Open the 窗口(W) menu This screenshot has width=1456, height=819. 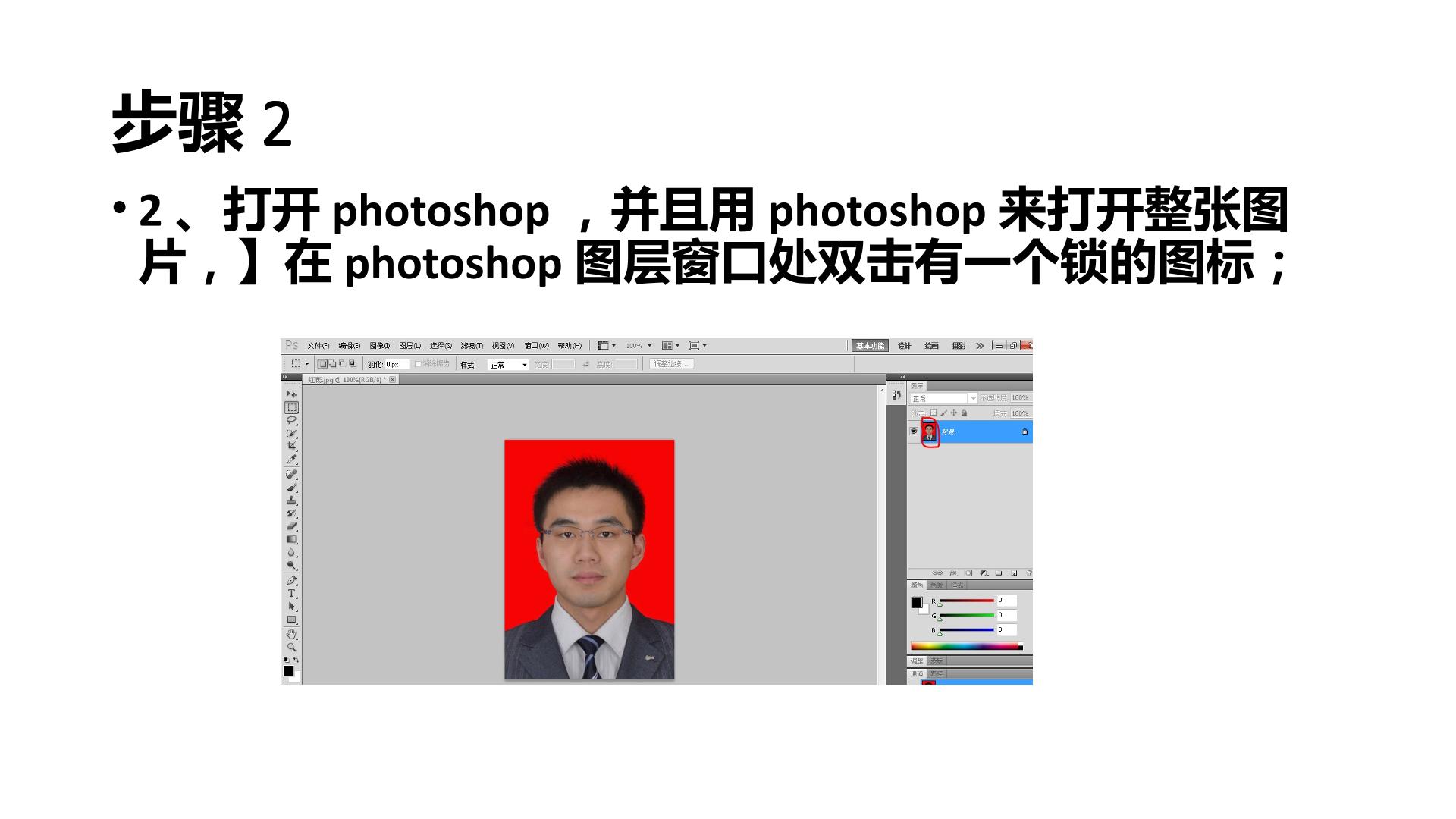537,346
